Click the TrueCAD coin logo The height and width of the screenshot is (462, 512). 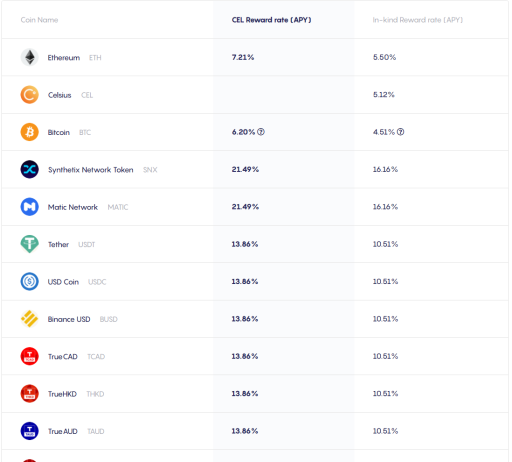[30, 356]
